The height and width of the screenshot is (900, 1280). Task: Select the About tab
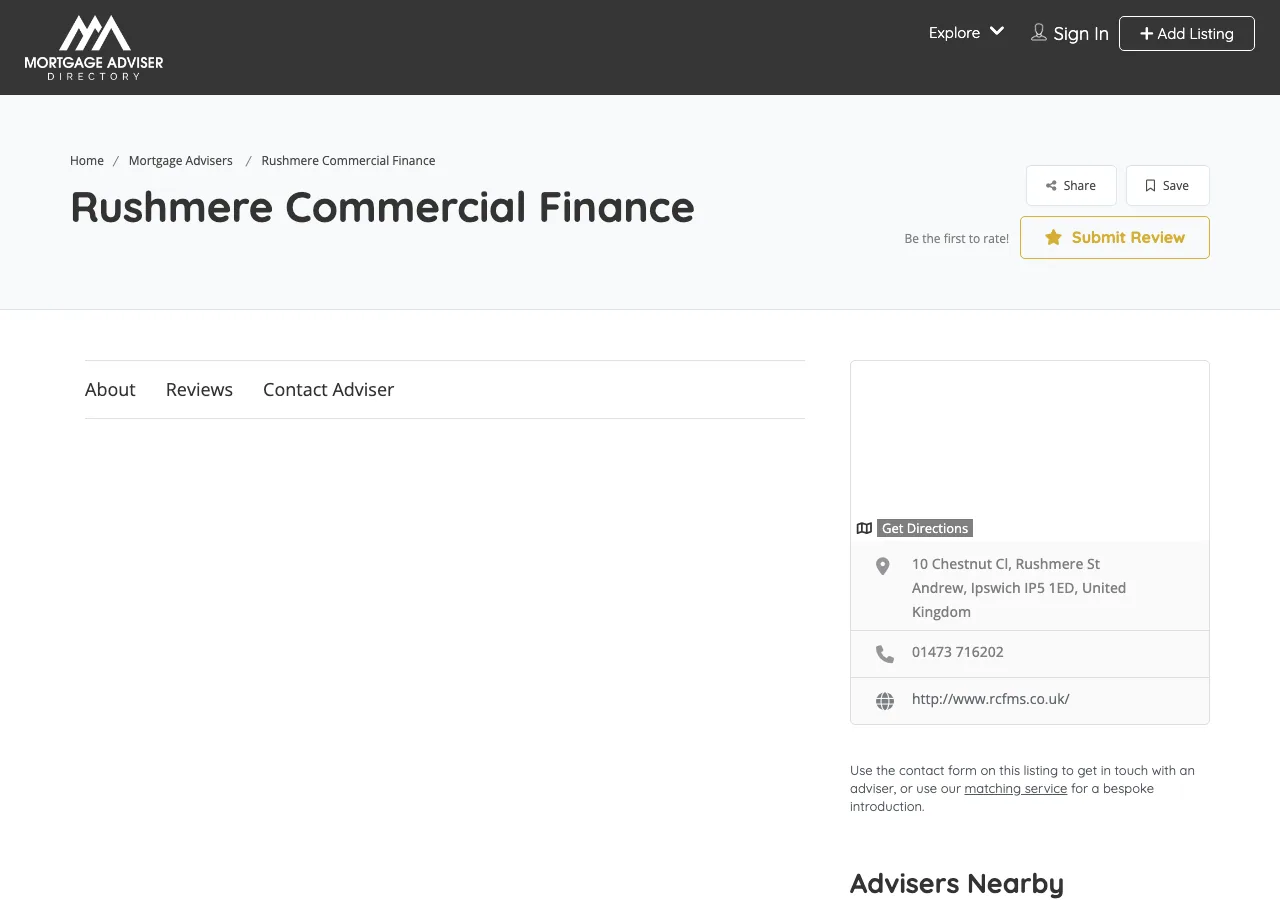pyautogui.click(x=110, y=389)
